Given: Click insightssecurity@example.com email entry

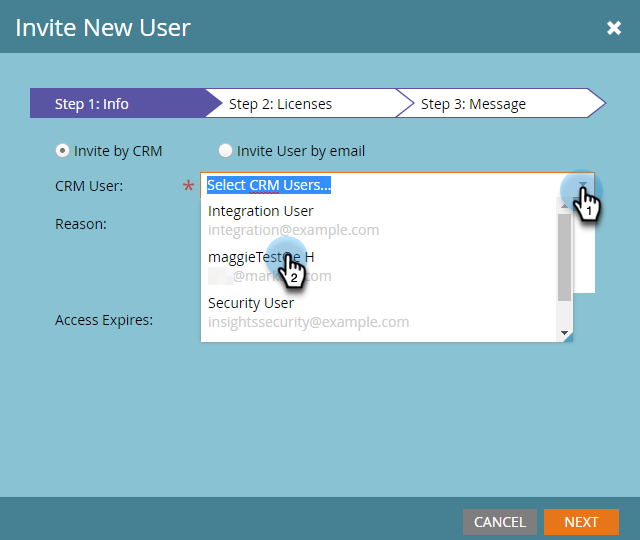Looking at the screenshot, I should click(x=309, y=322).
